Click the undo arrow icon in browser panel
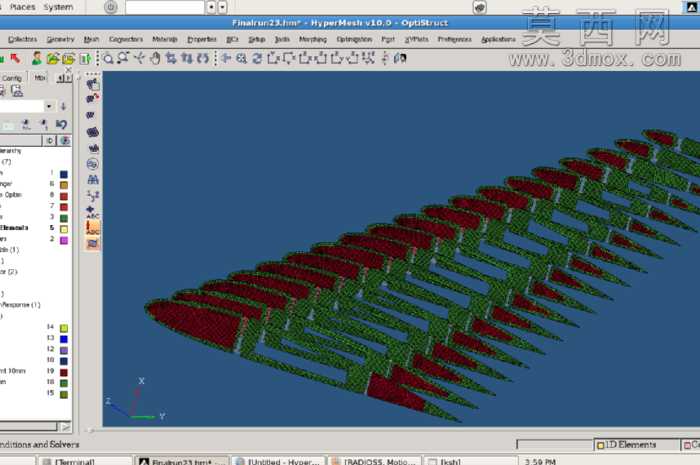Image resolution: width=700 pixels, height=465 pixels. point(62,124)
